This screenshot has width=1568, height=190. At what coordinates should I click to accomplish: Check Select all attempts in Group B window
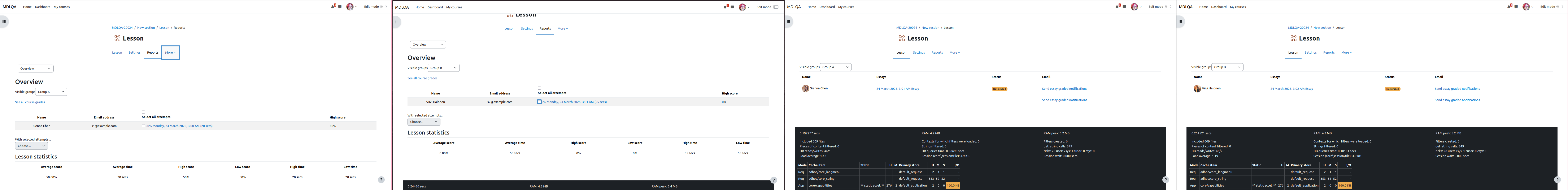click(x=539, y=88)
